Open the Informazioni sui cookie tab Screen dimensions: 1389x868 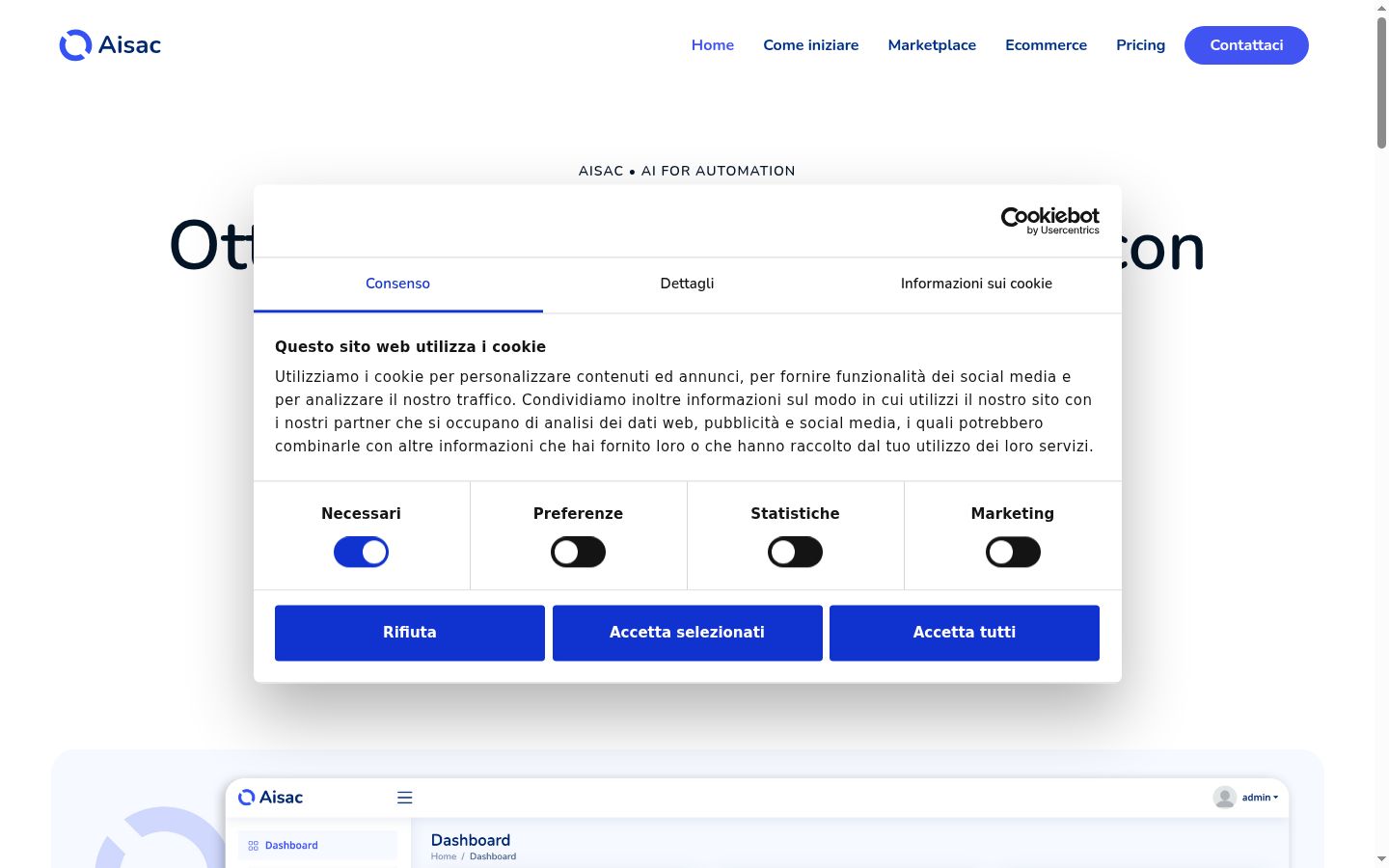pyautogui.click(x=976, y=285)
